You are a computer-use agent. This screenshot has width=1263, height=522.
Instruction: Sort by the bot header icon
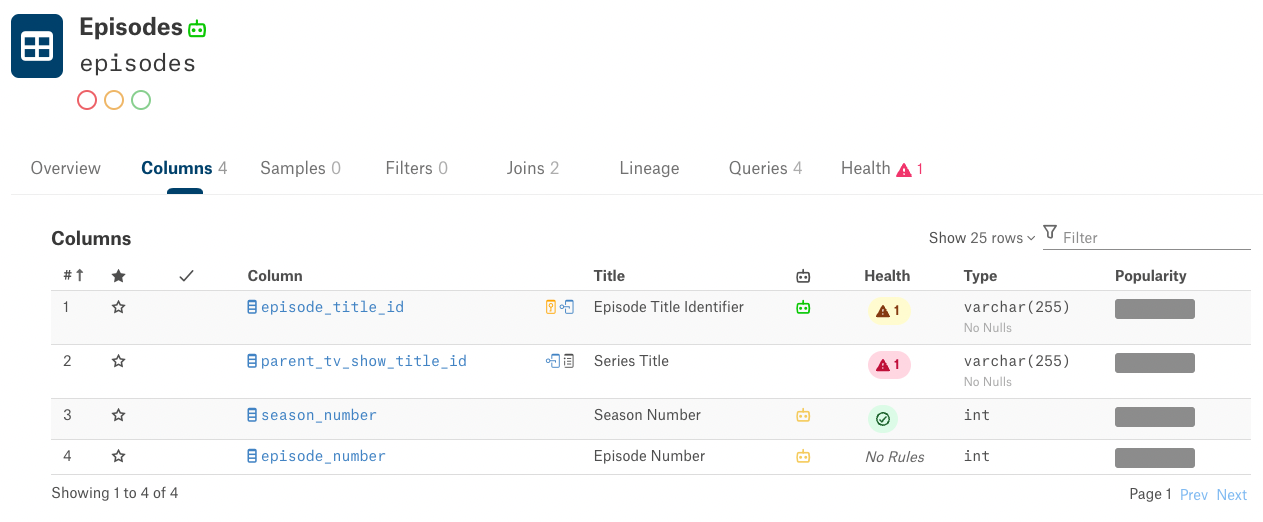[803, 276]
